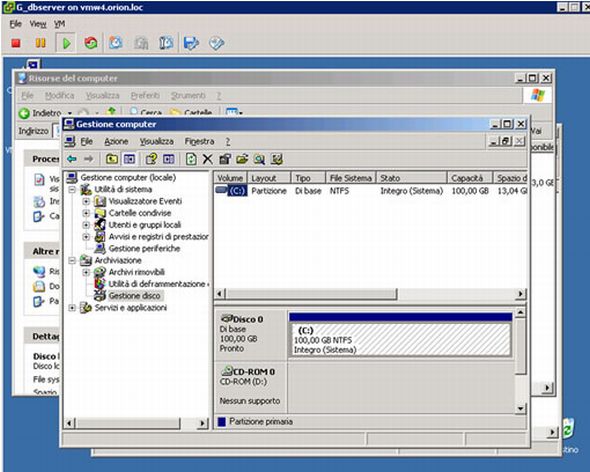The image size is (590, 472).
Task: Select the (C:) volume row in the list
Action: [x=371, y=191]
